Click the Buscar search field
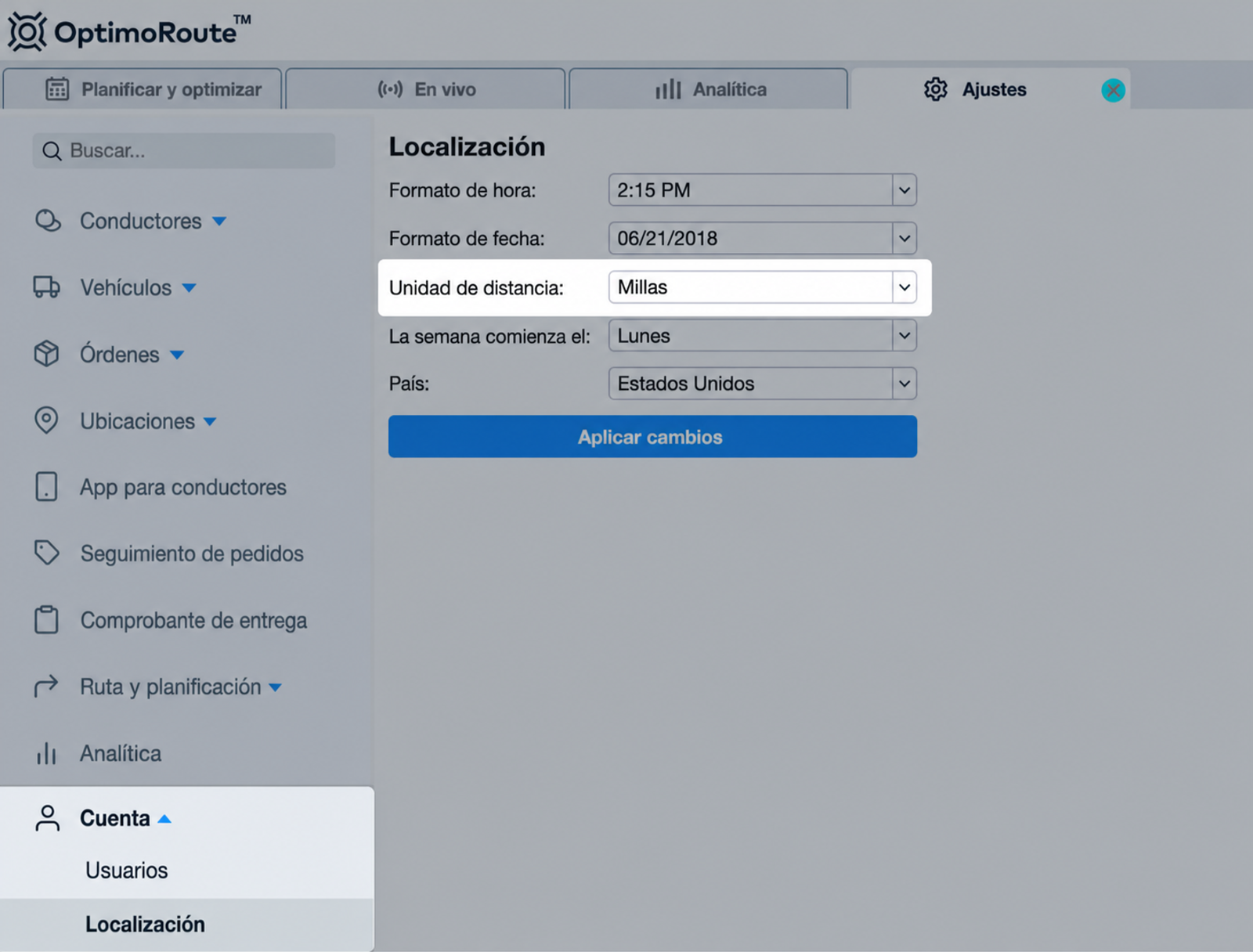The image size is (1253, 952). coord(184,151)
